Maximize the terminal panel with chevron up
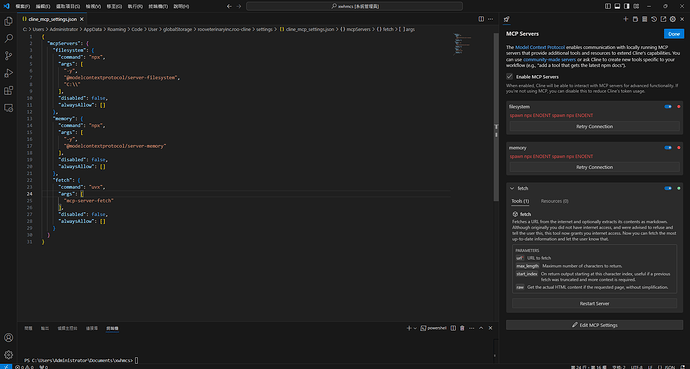The width and height of the screenshot is (690, 369). (x=481, y=328)
